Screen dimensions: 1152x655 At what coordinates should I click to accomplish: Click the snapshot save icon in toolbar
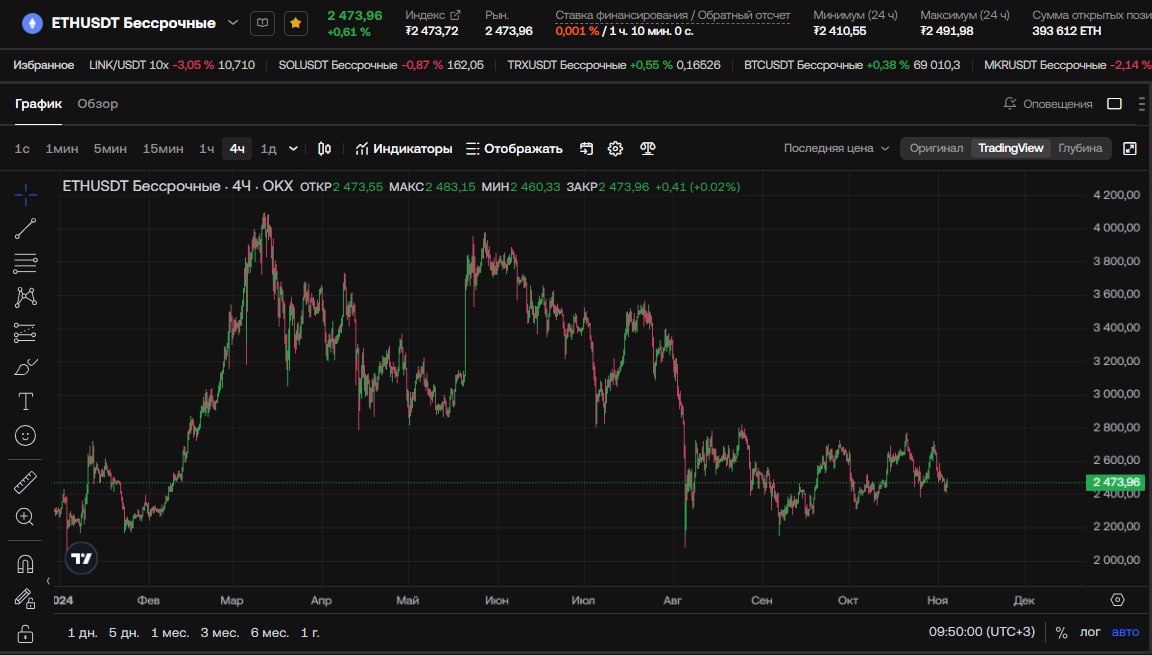586,148
